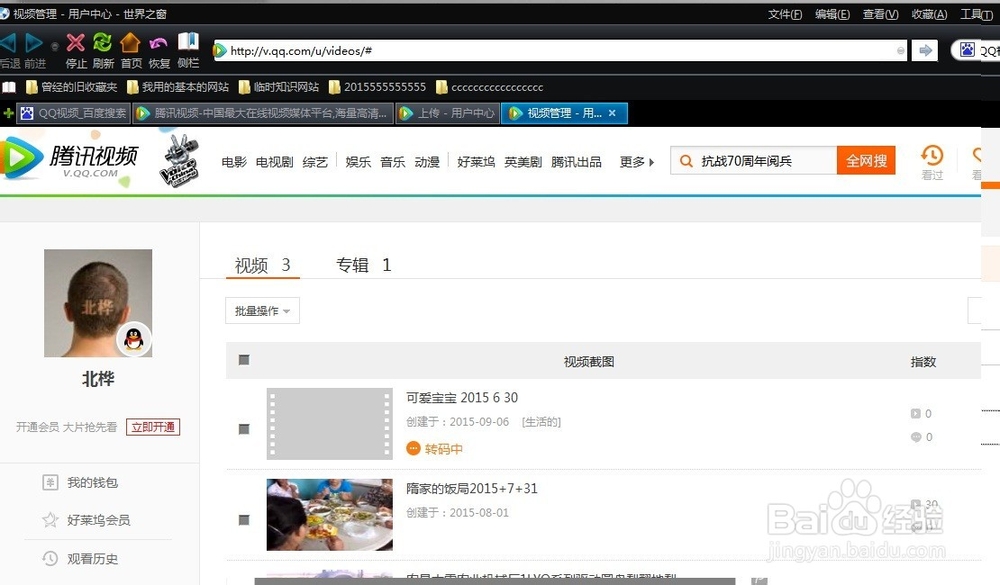Open the 我用的基本的网站 bookmark folder
This screenshot has height=585, width=1000.
178,87
